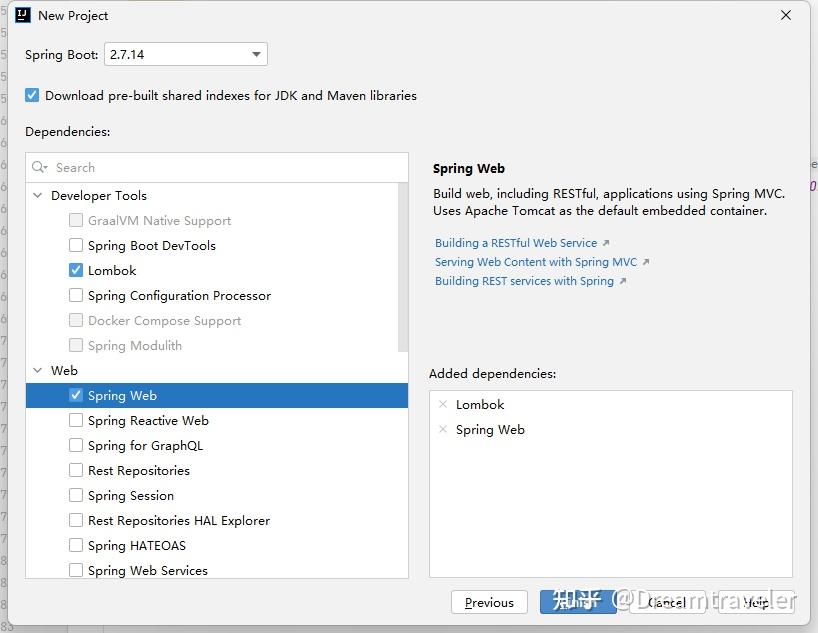This screenshot has width=818, height=633.
Task: Open the Spring Boot version dropdown
Action: (186, 54)
